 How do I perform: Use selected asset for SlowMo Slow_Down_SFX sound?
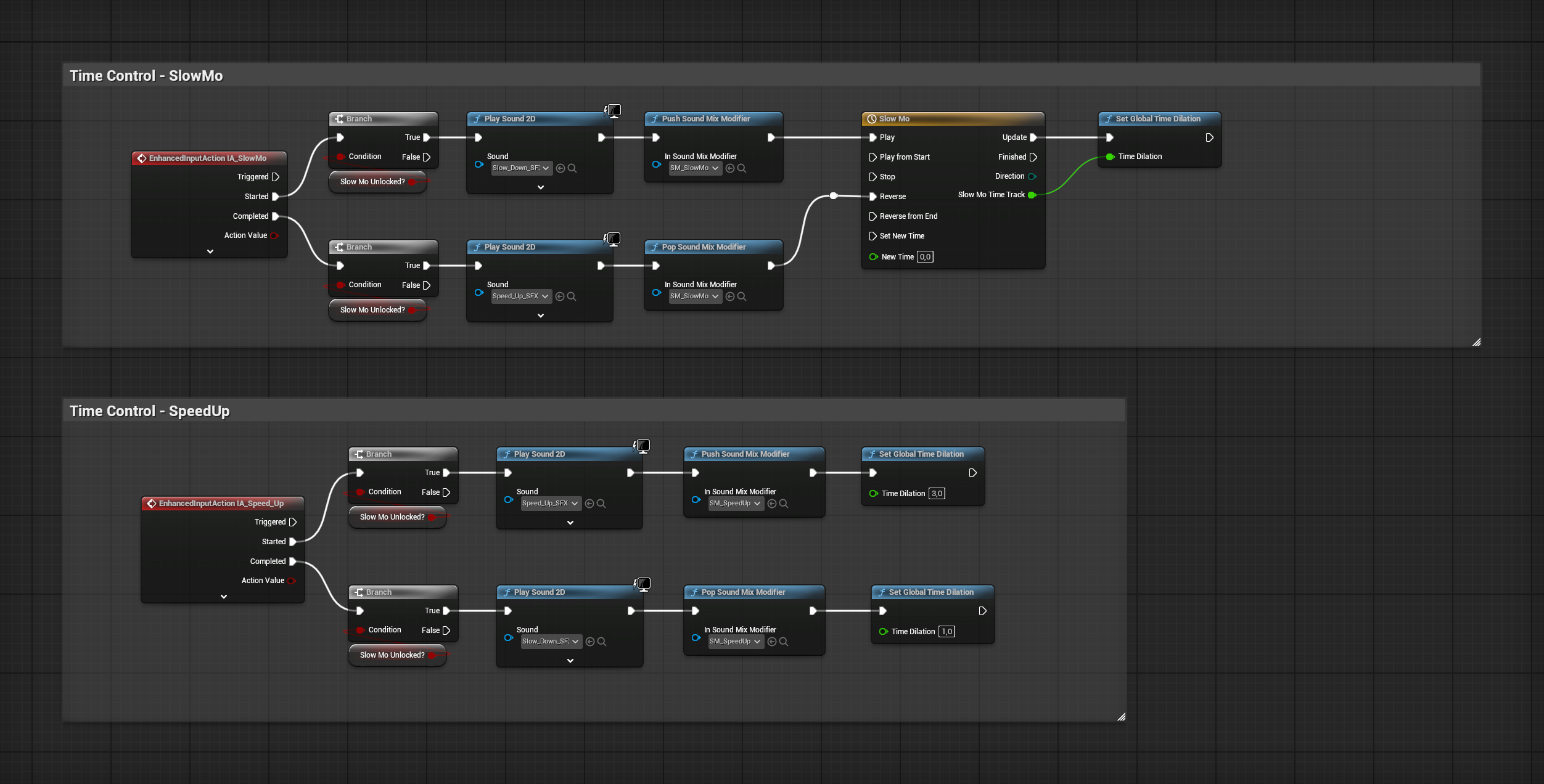point(561,168)
